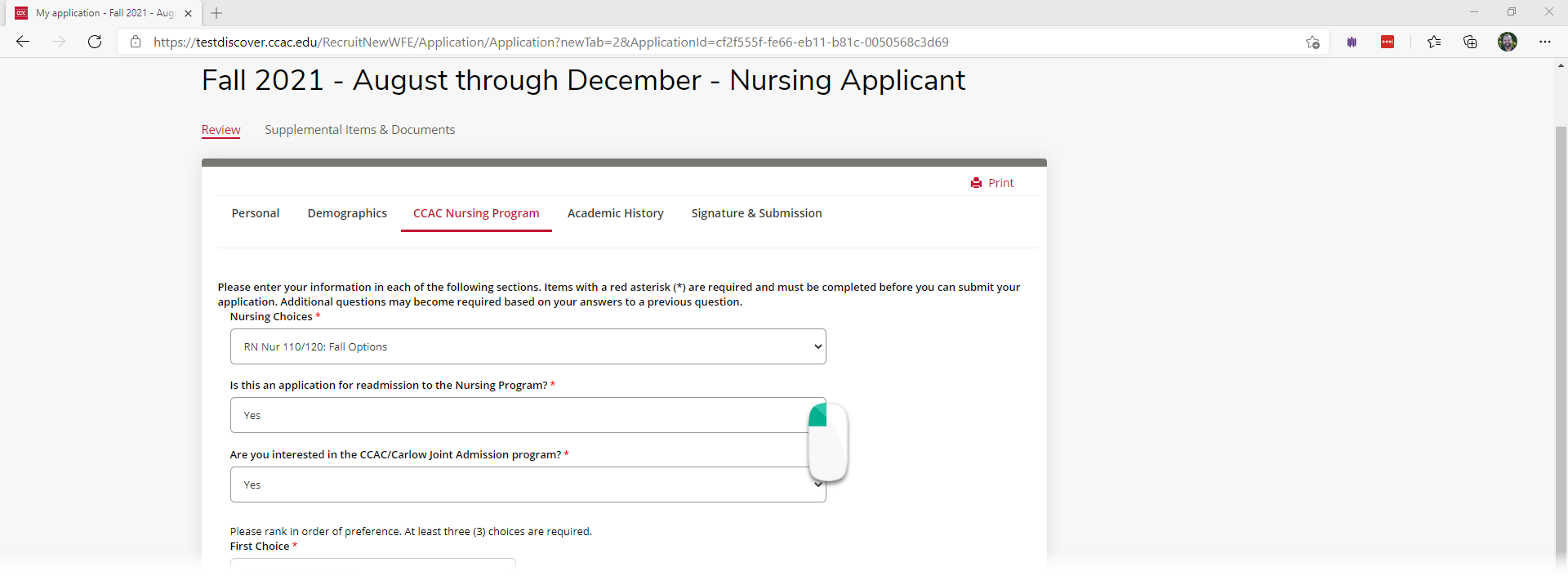Open the CCAC/Carlow Joint Admission dropdown
This screenshot has width=1568, height=576.
tap(528, 484)
